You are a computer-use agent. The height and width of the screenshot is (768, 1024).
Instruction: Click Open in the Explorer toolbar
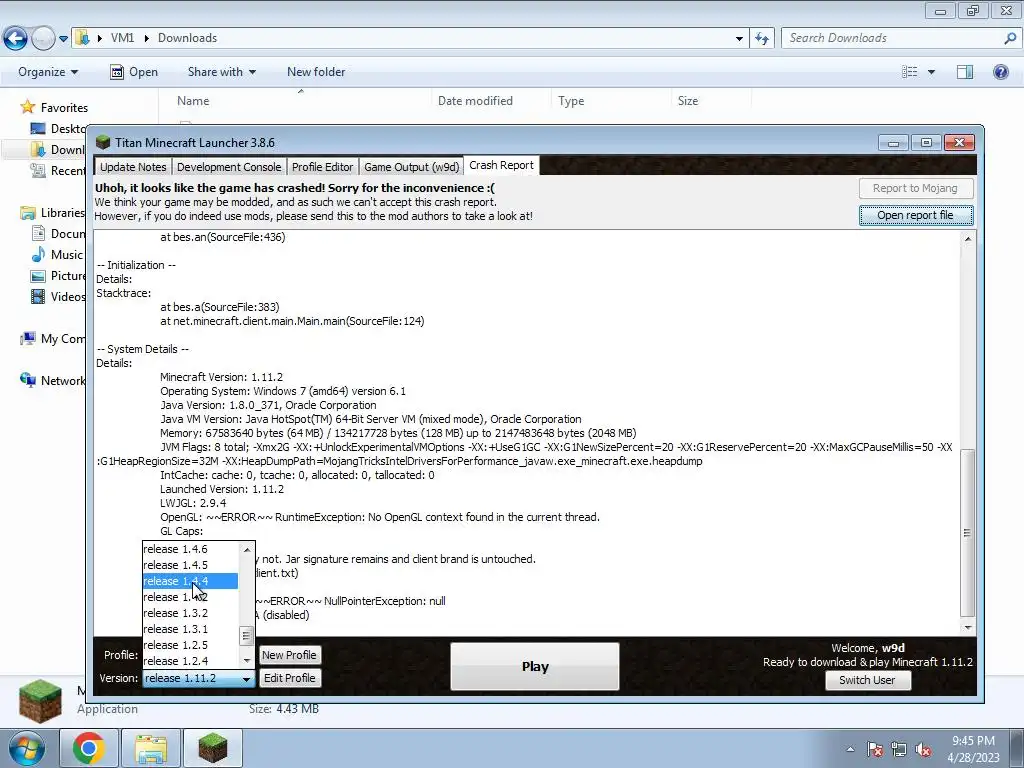point(134,72)
